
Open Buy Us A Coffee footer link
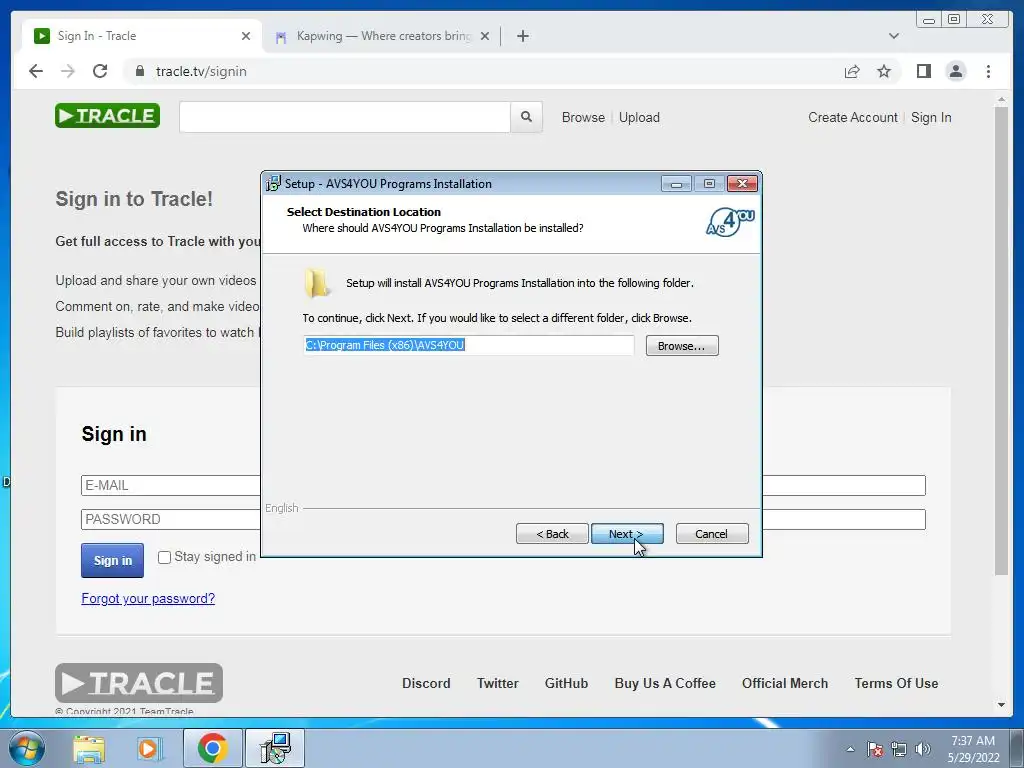(665, 683)
